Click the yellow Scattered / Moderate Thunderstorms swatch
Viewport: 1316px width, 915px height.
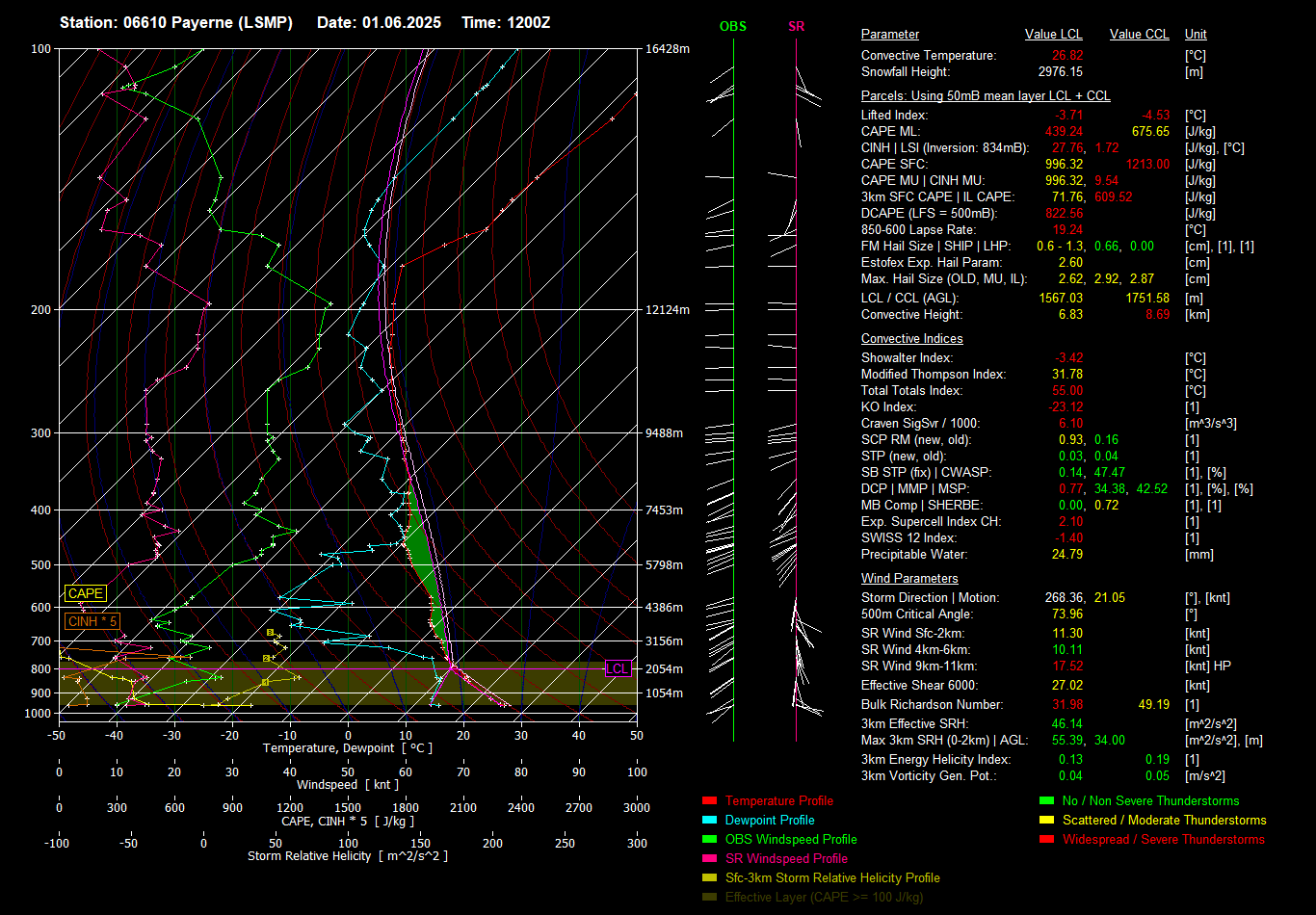tap(1047, 820)
